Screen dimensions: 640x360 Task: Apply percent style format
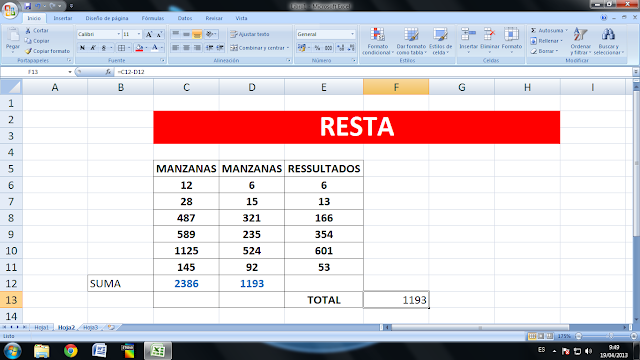317,48
